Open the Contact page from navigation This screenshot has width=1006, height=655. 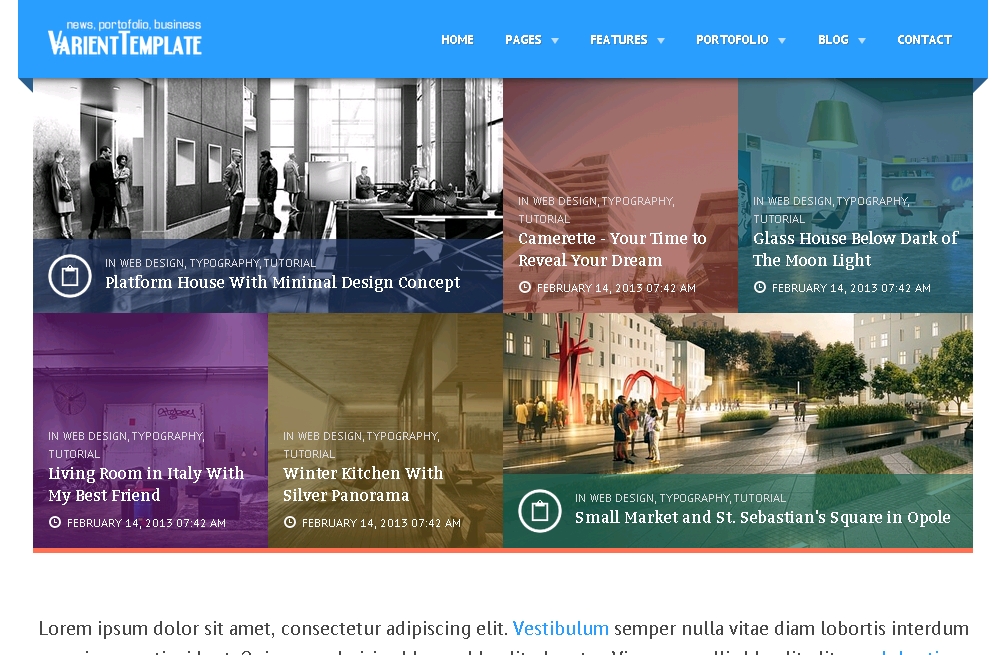pyautogui.click(x=924, y=40)
